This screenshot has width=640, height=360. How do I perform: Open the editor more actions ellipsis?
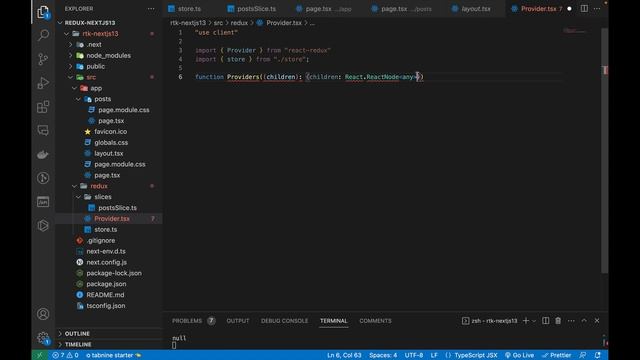[597, 9]
